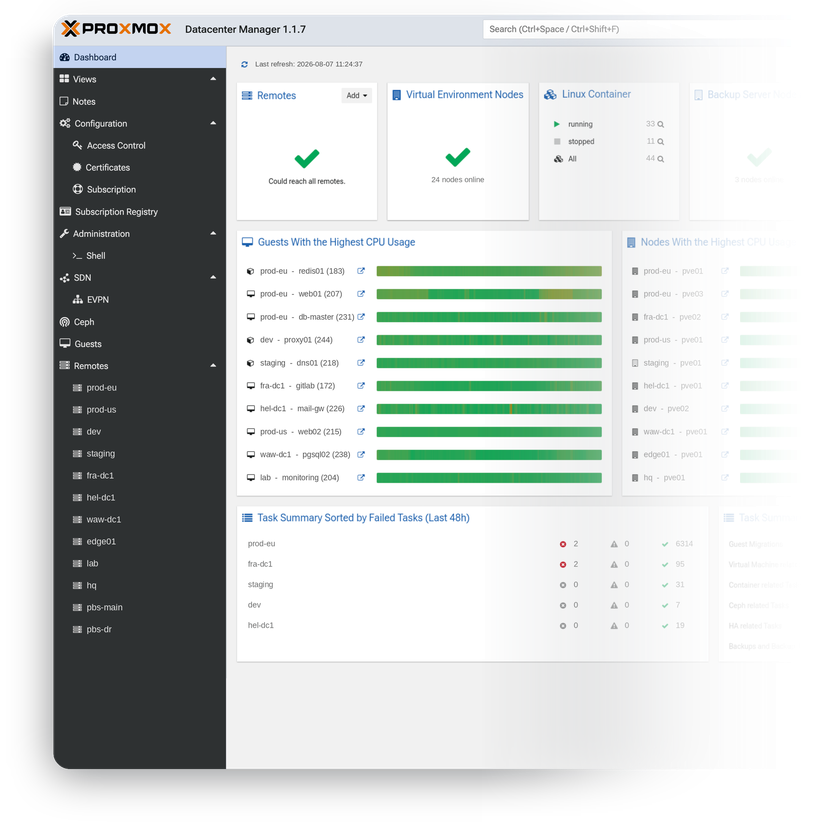Select the pbs-dr remote in sidebar
The image size is (840, 836).
[140, 629]
